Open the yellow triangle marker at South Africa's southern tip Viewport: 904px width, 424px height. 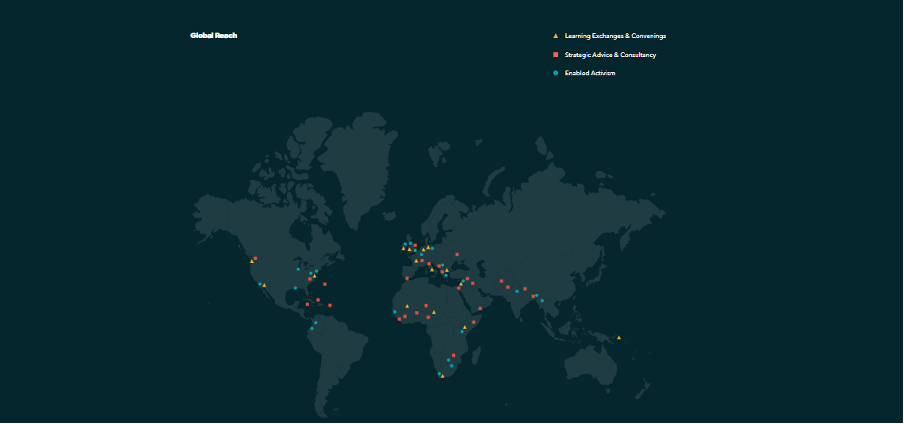442,377
